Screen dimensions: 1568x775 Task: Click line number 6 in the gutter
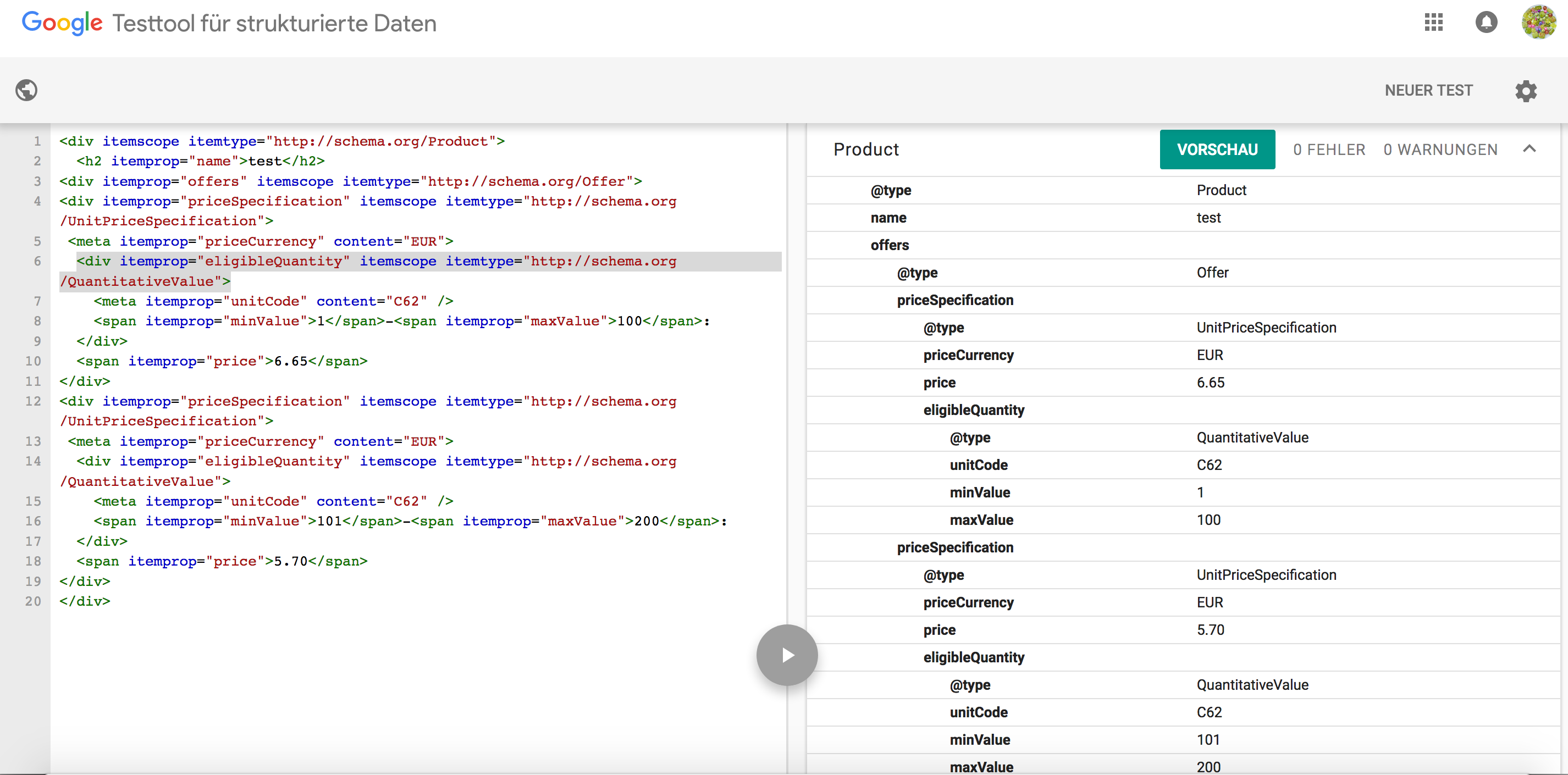point(37,261)
